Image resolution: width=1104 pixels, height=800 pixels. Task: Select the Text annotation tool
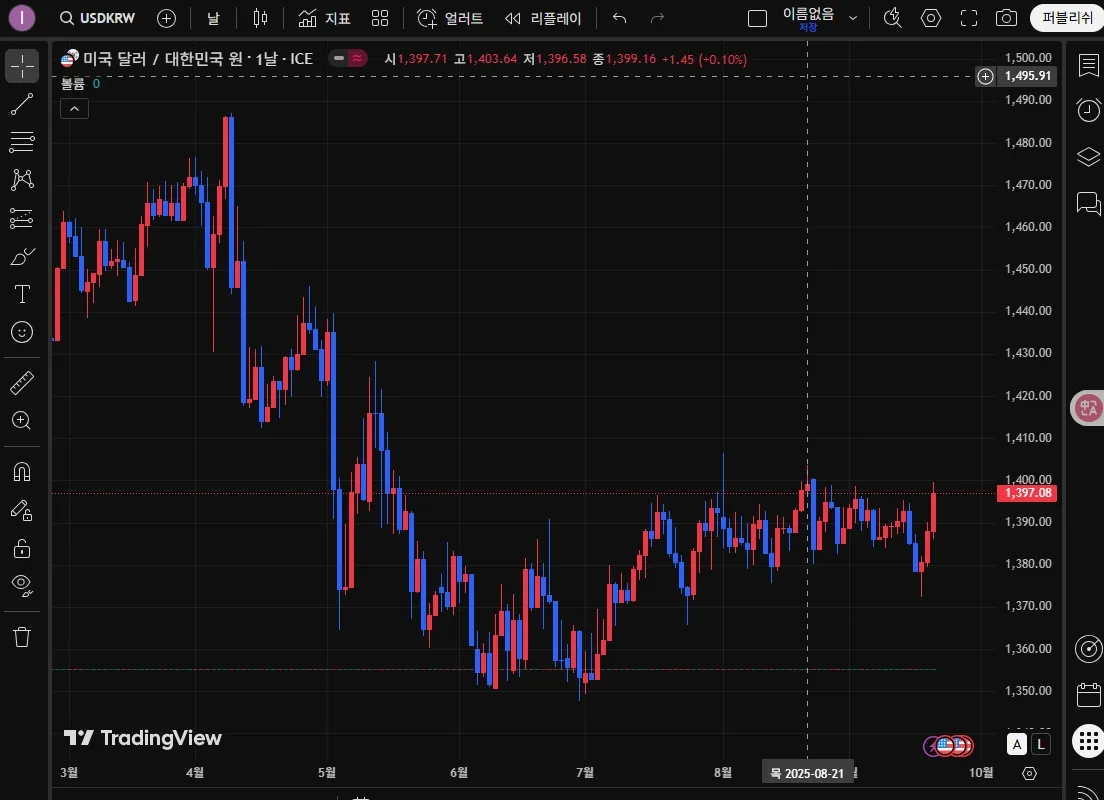point(22,294)
